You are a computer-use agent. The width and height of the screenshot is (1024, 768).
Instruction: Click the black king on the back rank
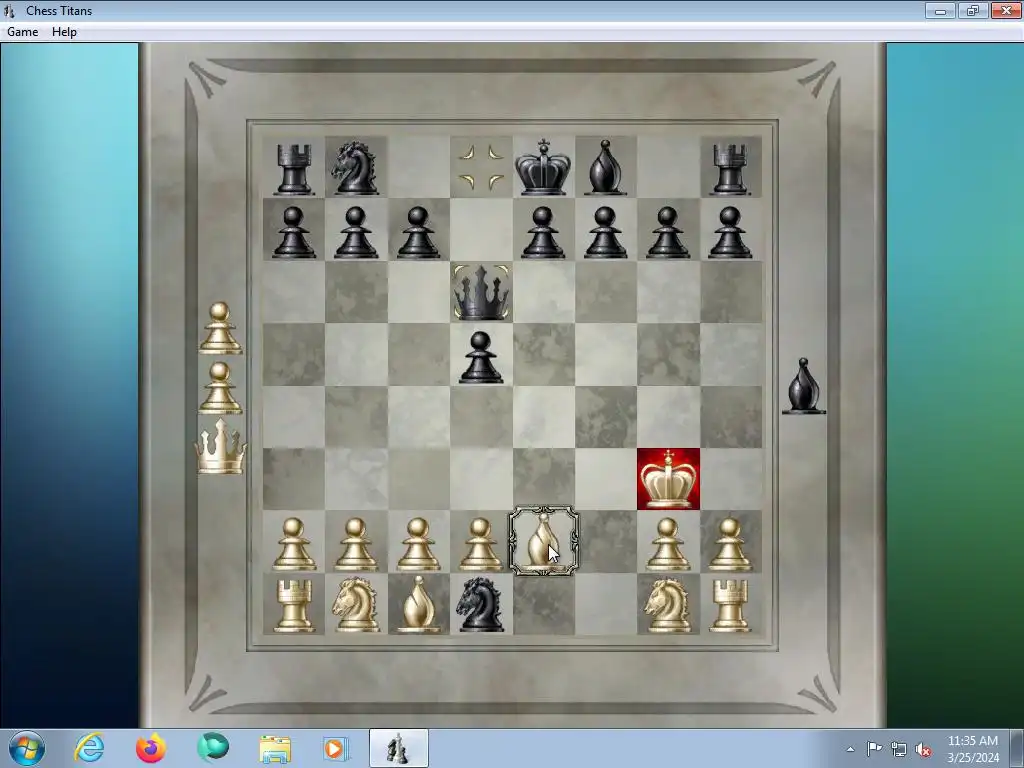coord(543,167)
